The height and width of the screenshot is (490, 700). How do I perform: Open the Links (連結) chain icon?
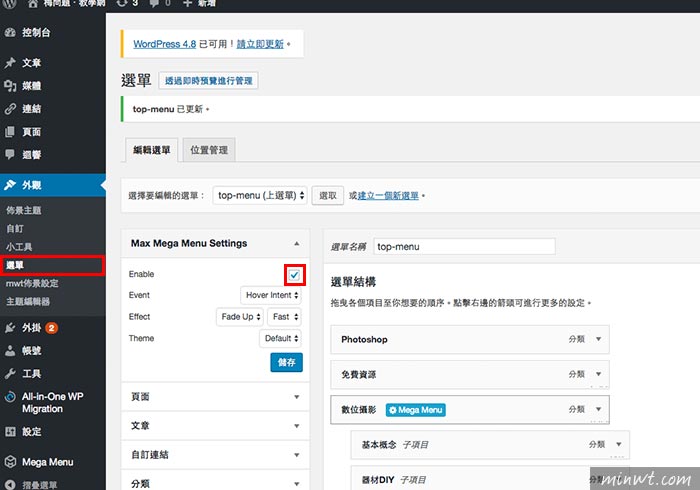[x=10, y=109]
